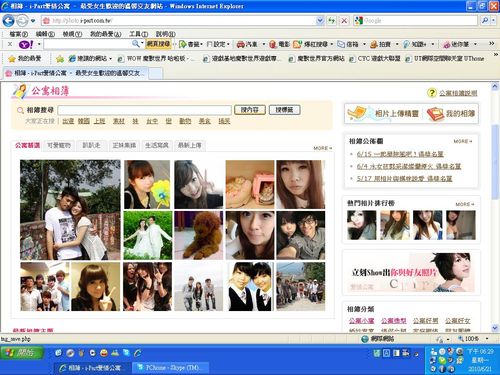Open the My Album red book icon

coord(435,114)
